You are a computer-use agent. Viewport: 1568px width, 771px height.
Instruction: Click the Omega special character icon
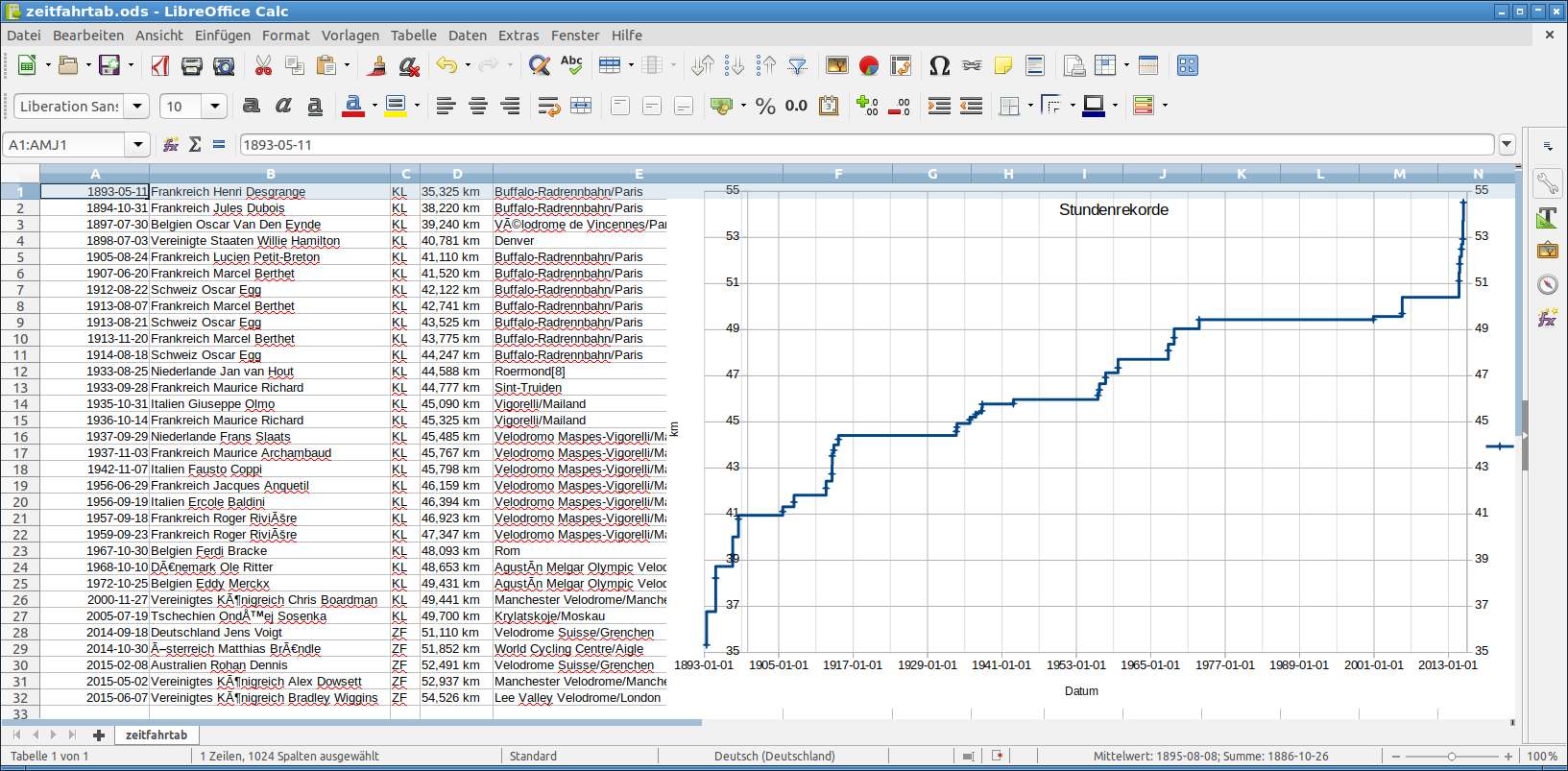pyautogui.click(x=939, y=65)
